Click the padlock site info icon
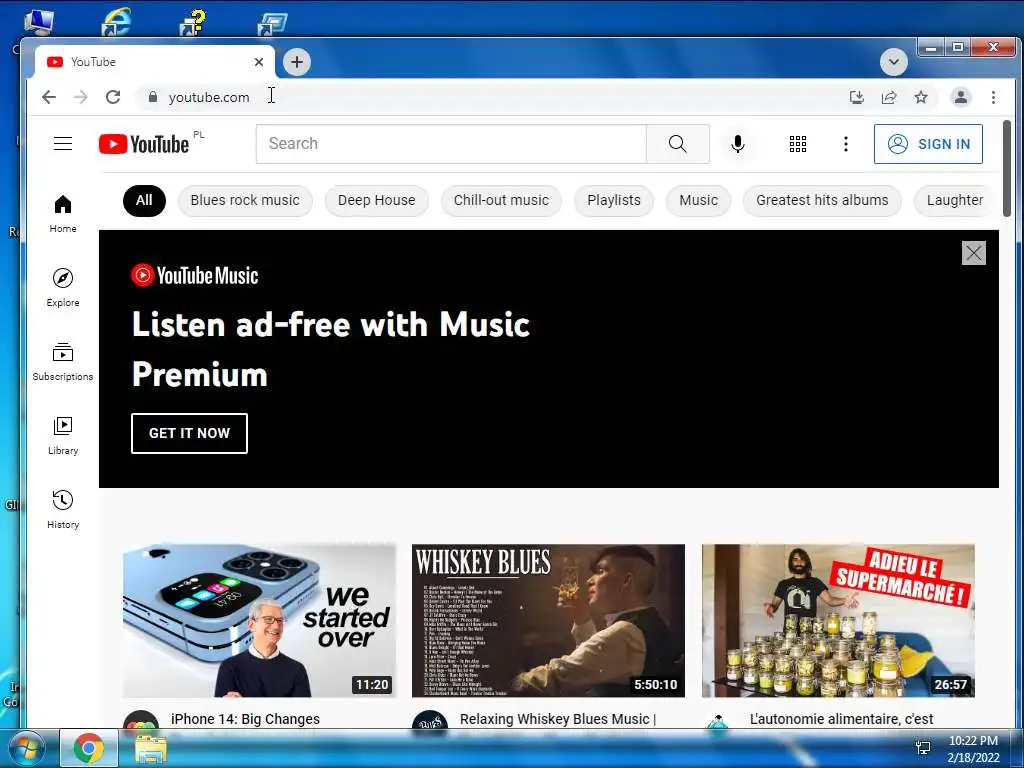The width and height of the screenshot is (1024, 768). point(153,97)
